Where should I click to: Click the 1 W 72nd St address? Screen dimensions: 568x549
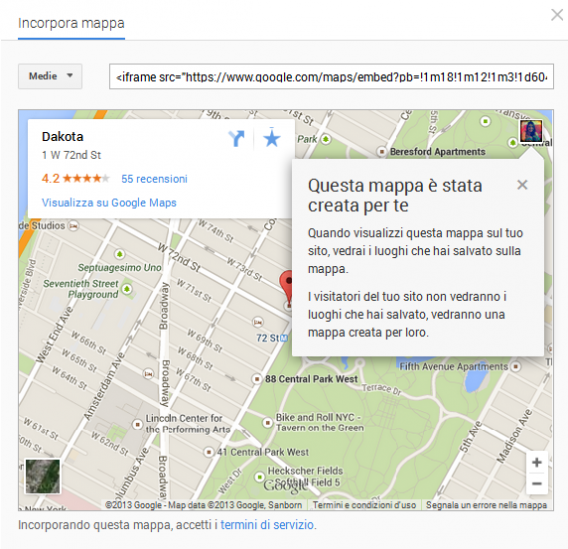click(x=71, y=155)
